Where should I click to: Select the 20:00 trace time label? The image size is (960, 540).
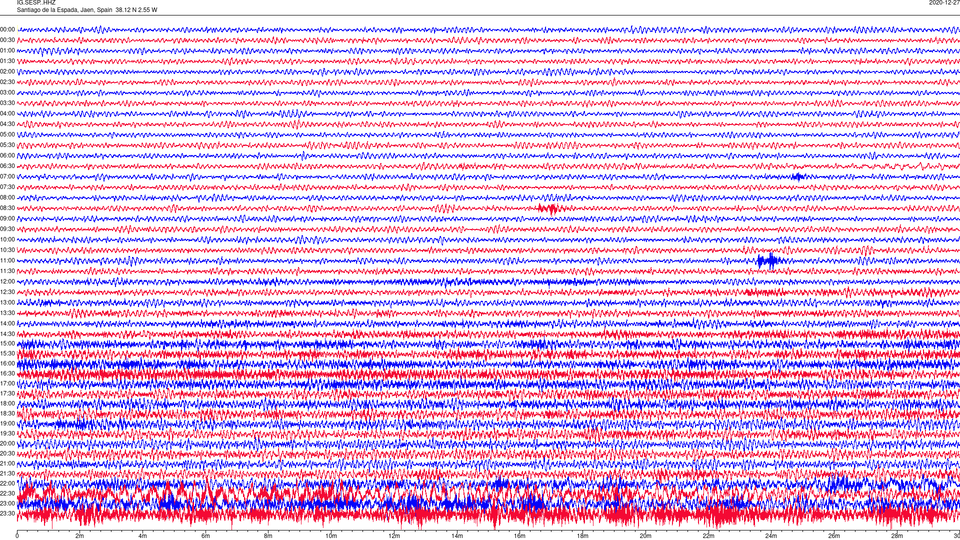7,443
